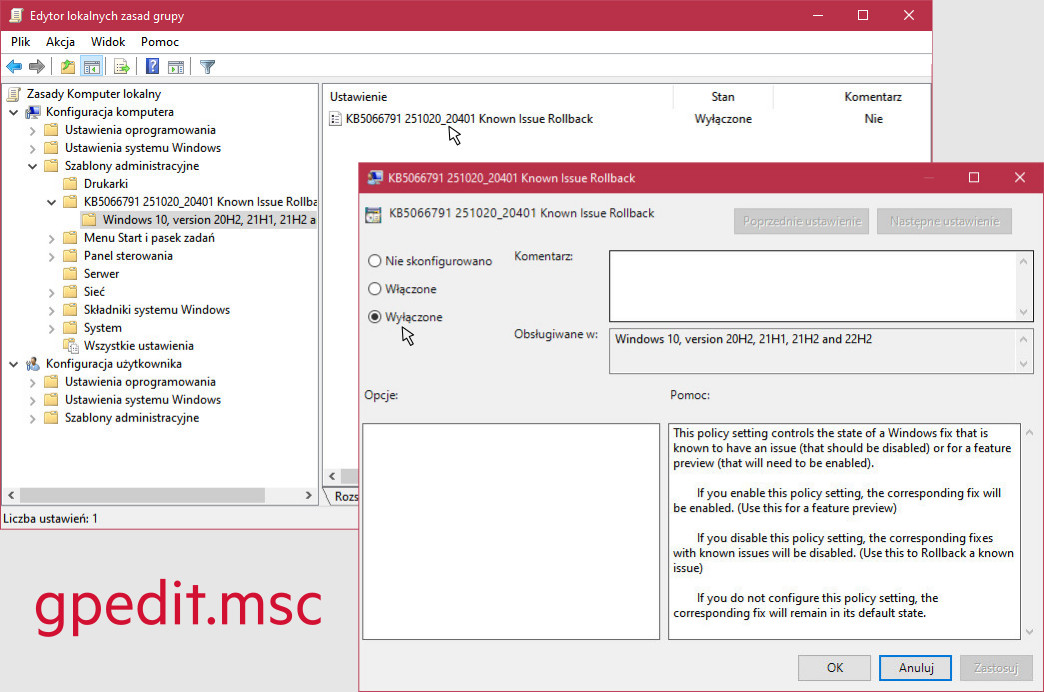Click the Back arrow toolbar icon

tap(14, 67)
